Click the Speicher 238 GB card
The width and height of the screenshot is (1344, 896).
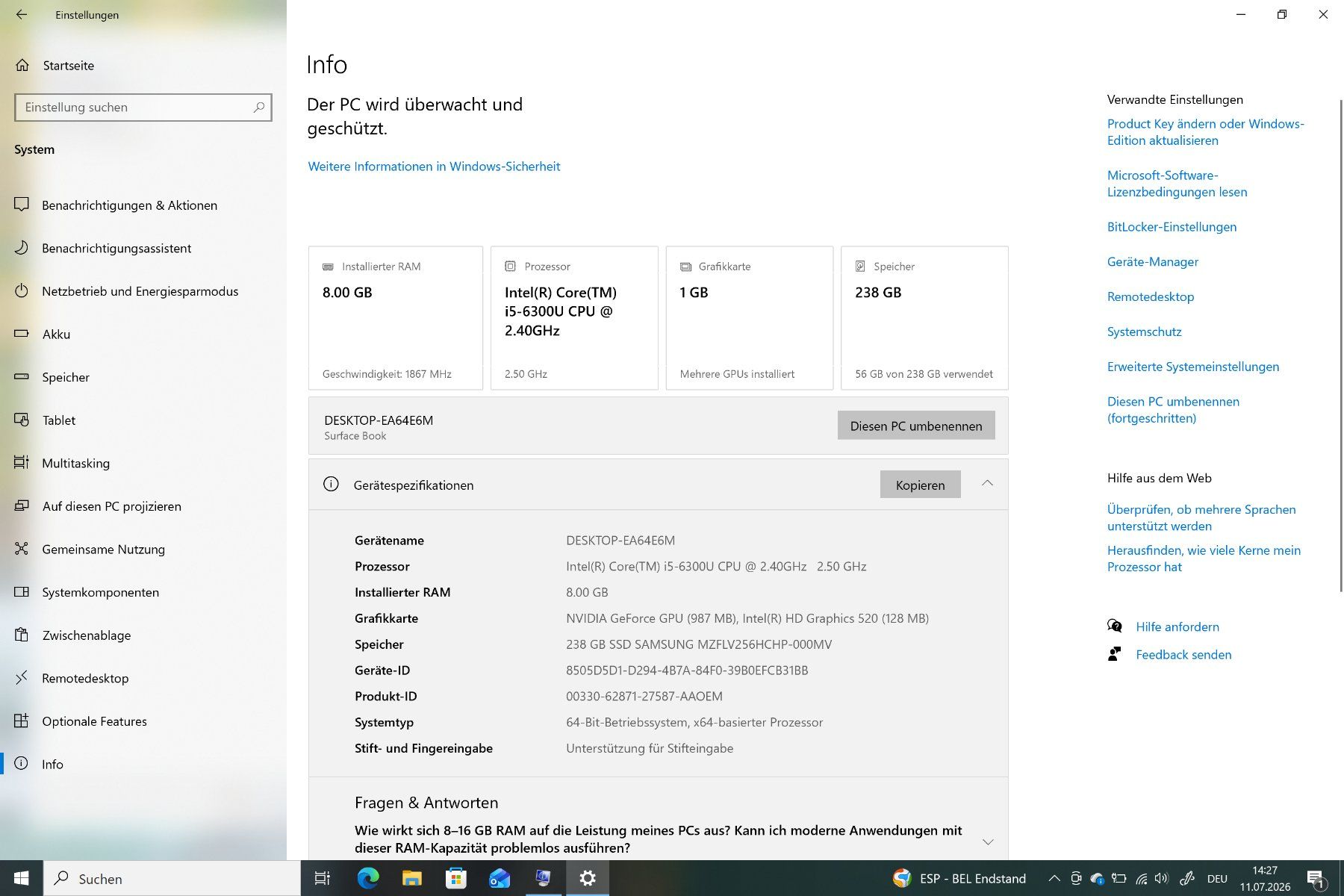click(924, 318)
